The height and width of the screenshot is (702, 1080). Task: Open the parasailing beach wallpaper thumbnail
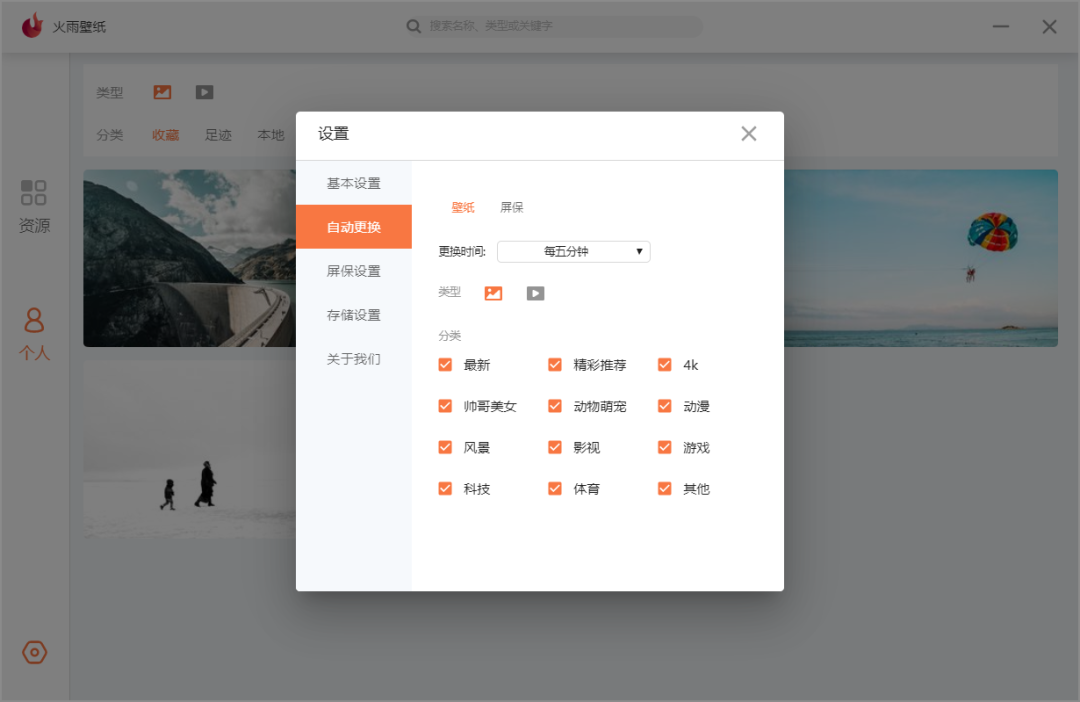[921, 258]
